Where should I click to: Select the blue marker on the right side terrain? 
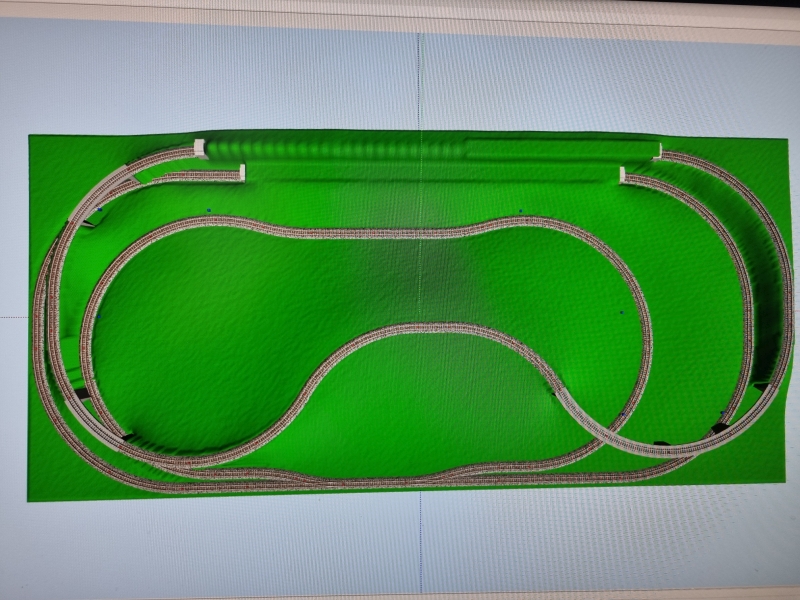(620, 312)
